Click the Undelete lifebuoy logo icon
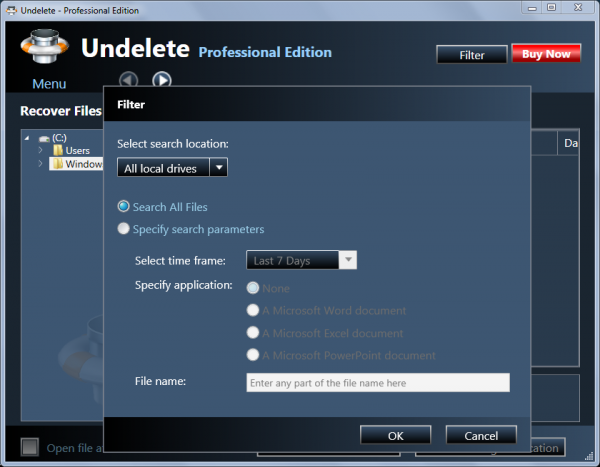The height and width of the screenshot is (467, 600). tap(45, 46)
